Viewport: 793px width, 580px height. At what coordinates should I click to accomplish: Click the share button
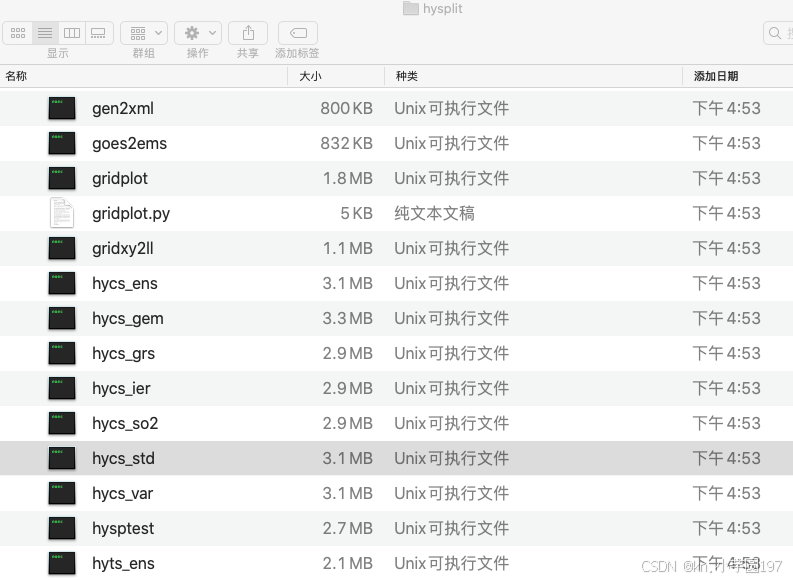click(248, 33)
